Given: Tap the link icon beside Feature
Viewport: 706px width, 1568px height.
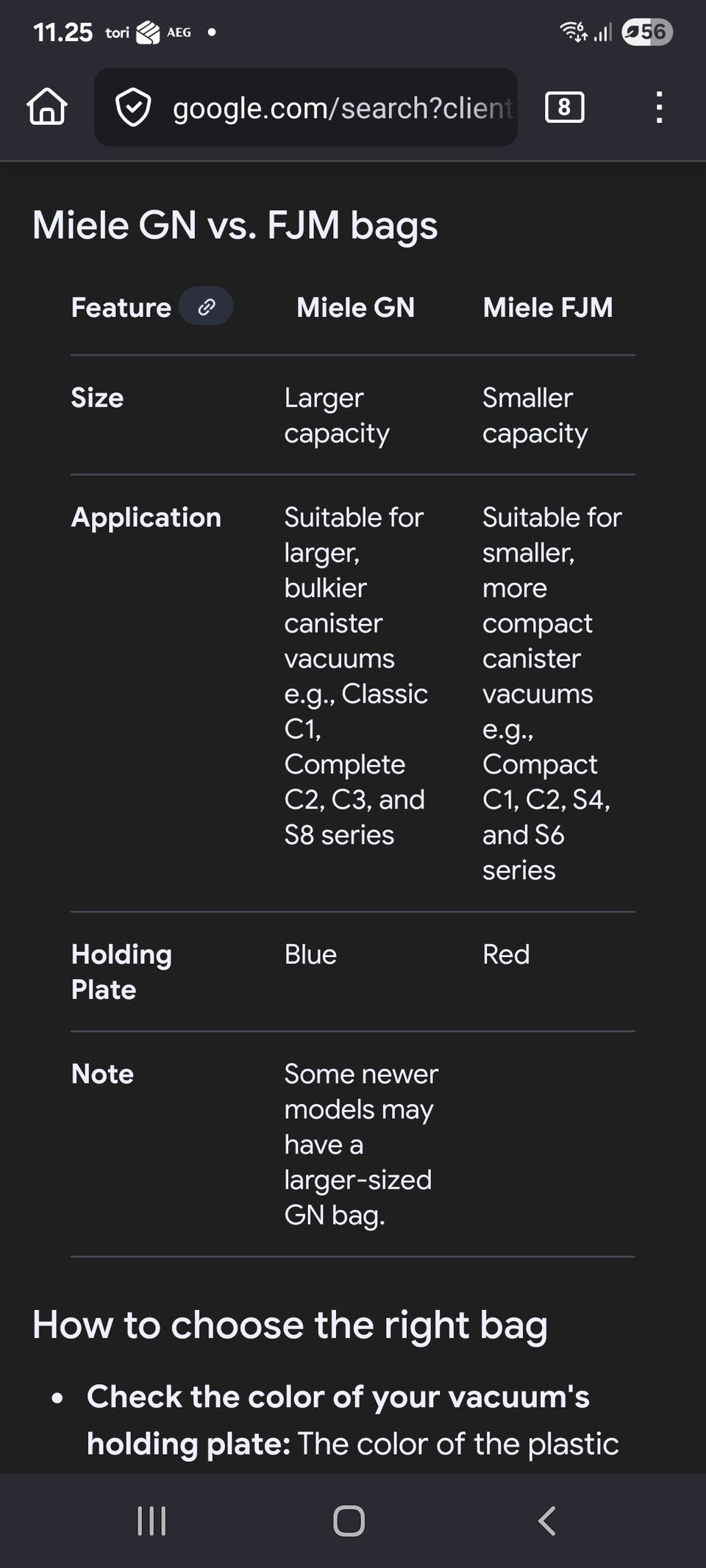Looking at the screenshot, I should pos(207,307).
